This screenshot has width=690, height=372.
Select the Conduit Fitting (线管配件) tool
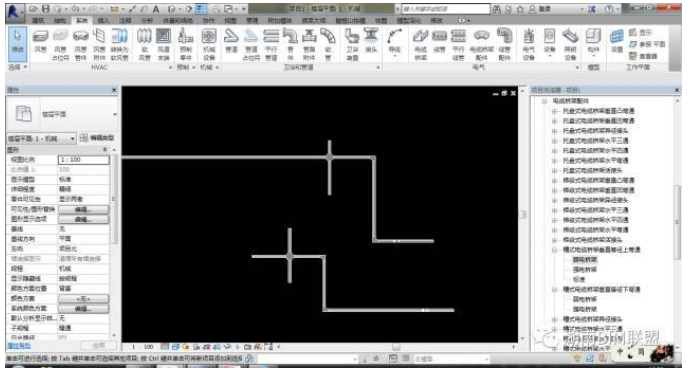(x=504, y=44)
